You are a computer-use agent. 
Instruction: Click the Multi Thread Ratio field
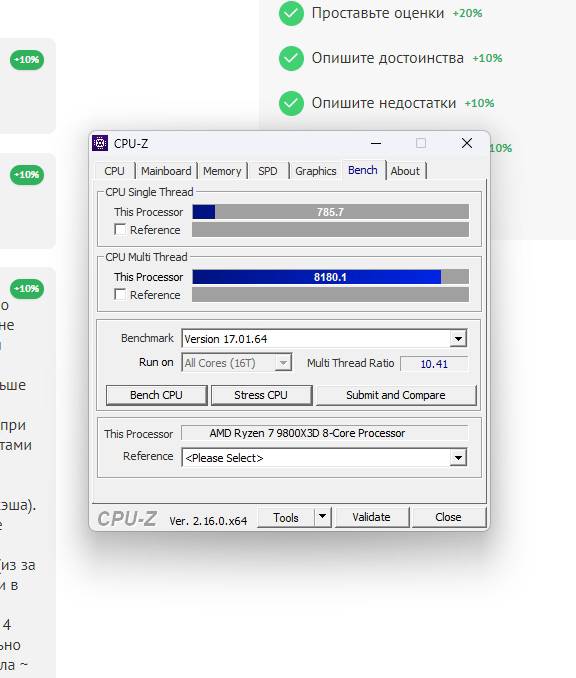pos(434,364)
